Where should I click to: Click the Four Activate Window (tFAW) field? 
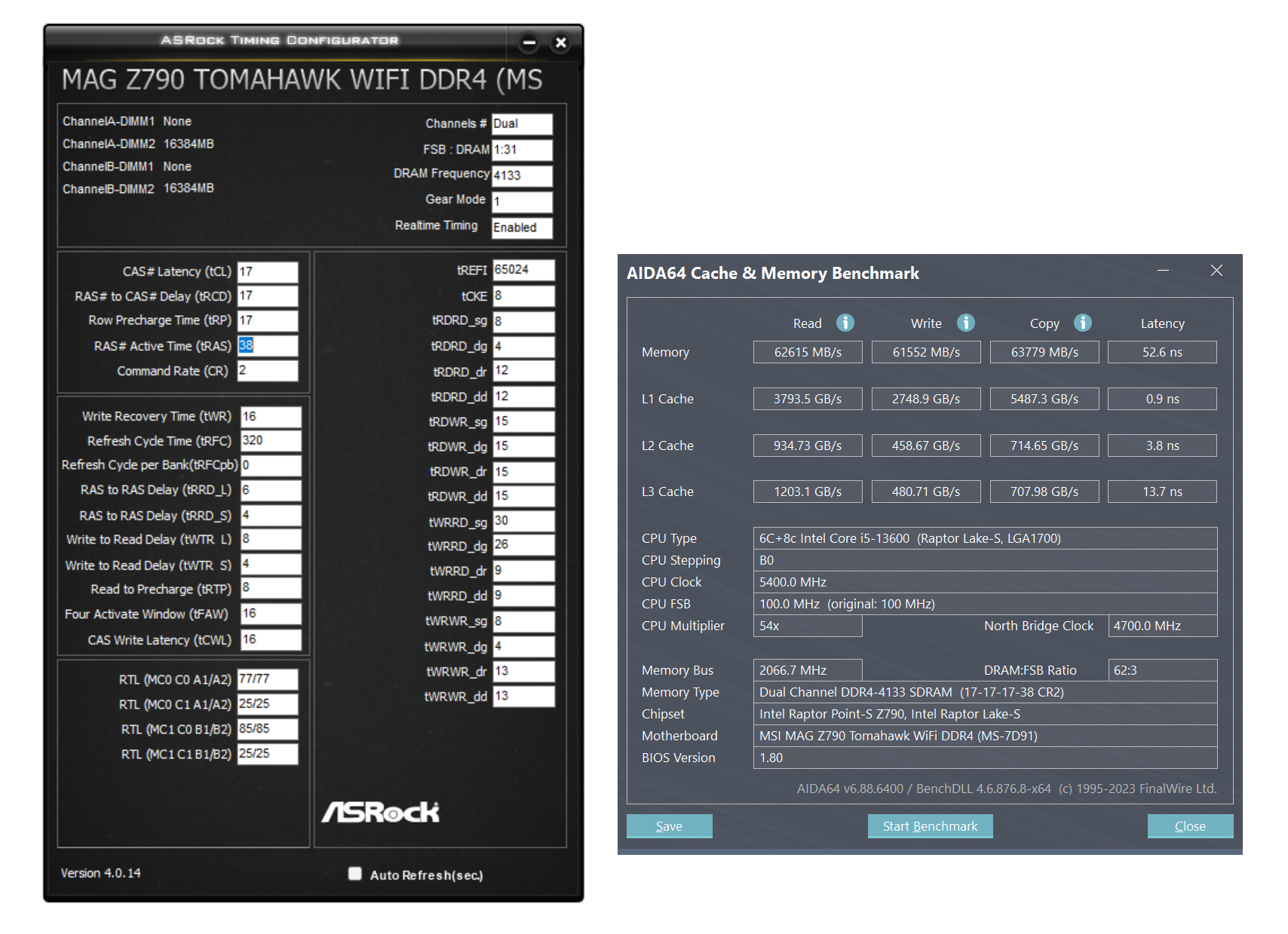pyautogui.click(x=271, y=614)
